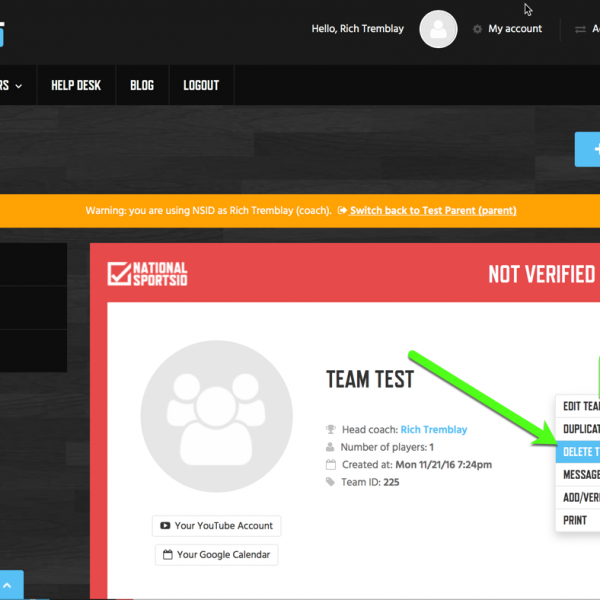Choose DELETE TEAM highlighted menu entry

578,452
